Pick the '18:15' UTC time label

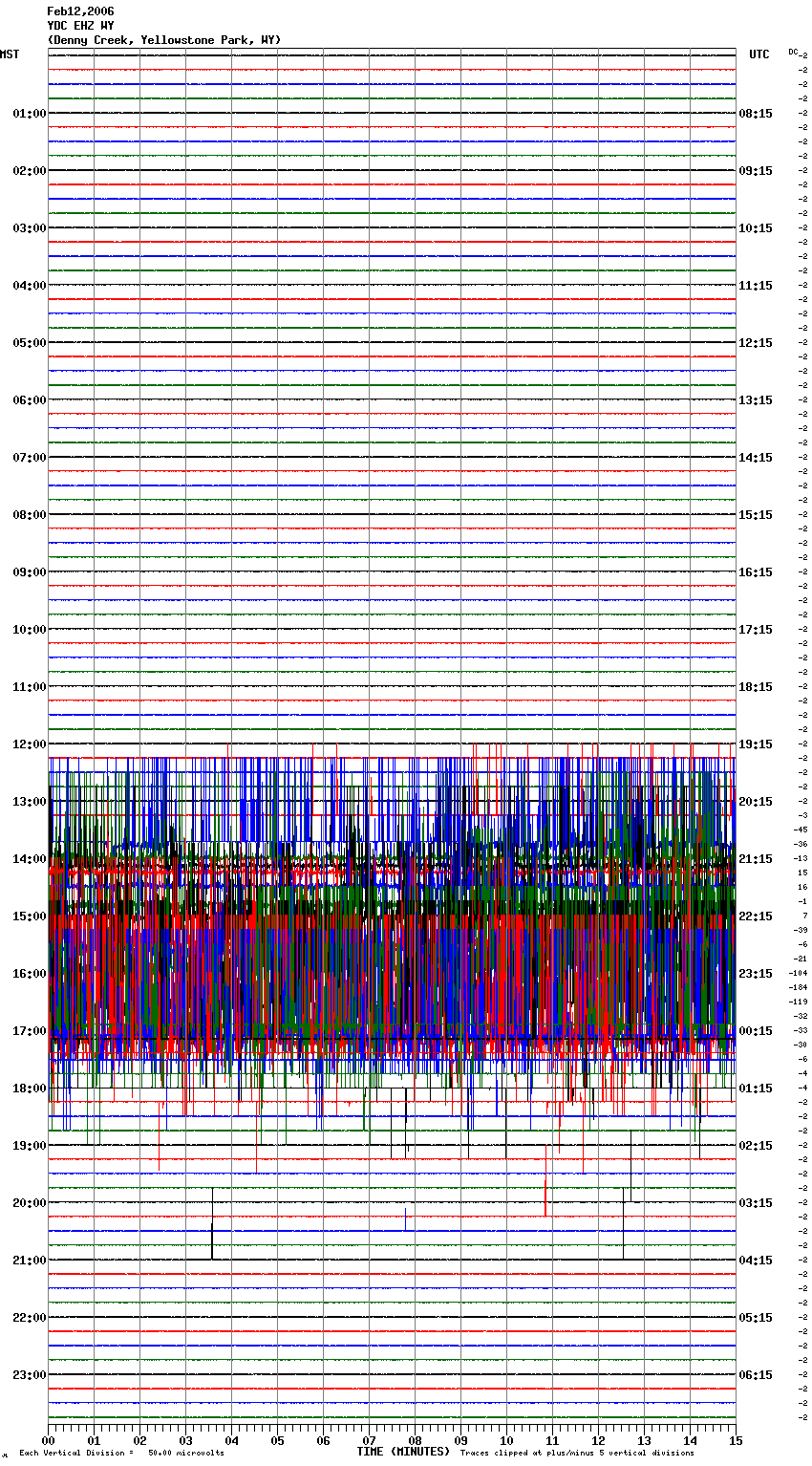click(756, 687)
